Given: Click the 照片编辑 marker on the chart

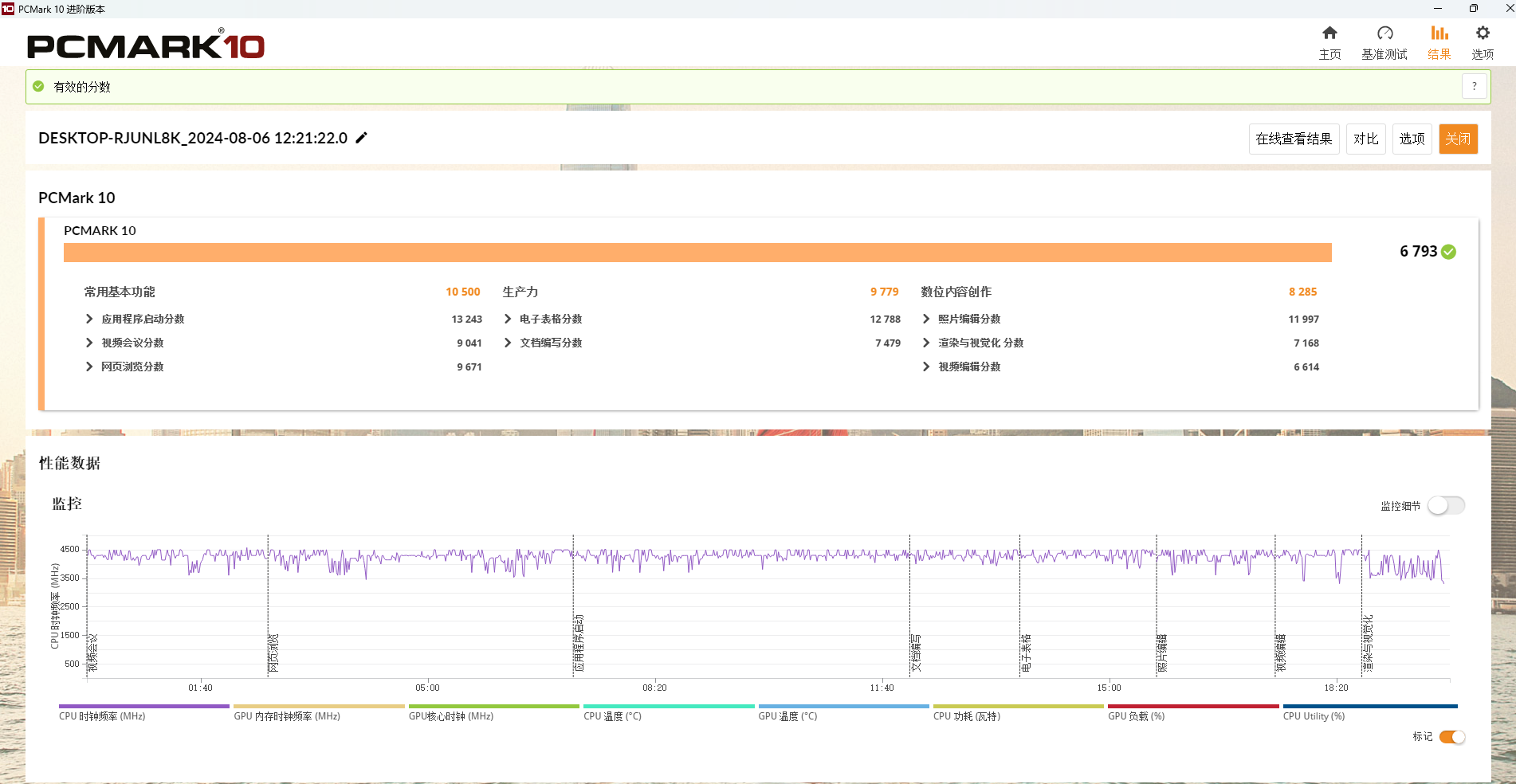Looking at the screenshot, I should click(1162, 653).
